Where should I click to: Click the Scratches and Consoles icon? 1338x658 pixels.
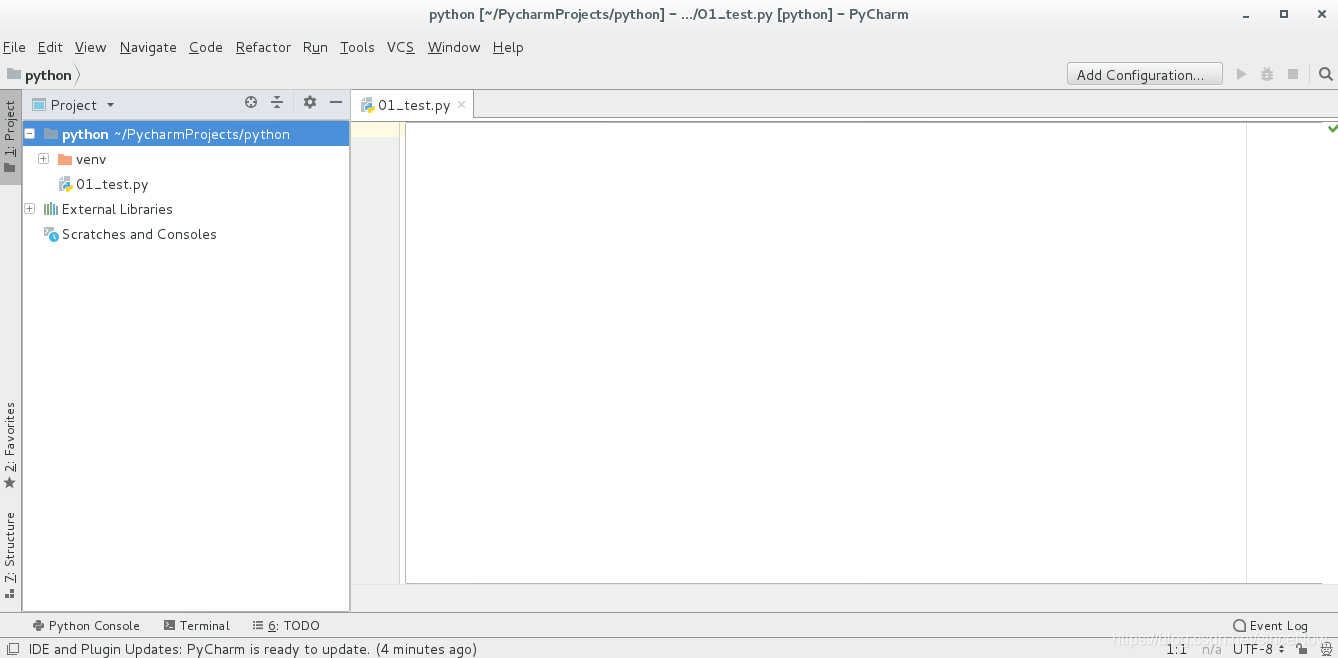51,234
